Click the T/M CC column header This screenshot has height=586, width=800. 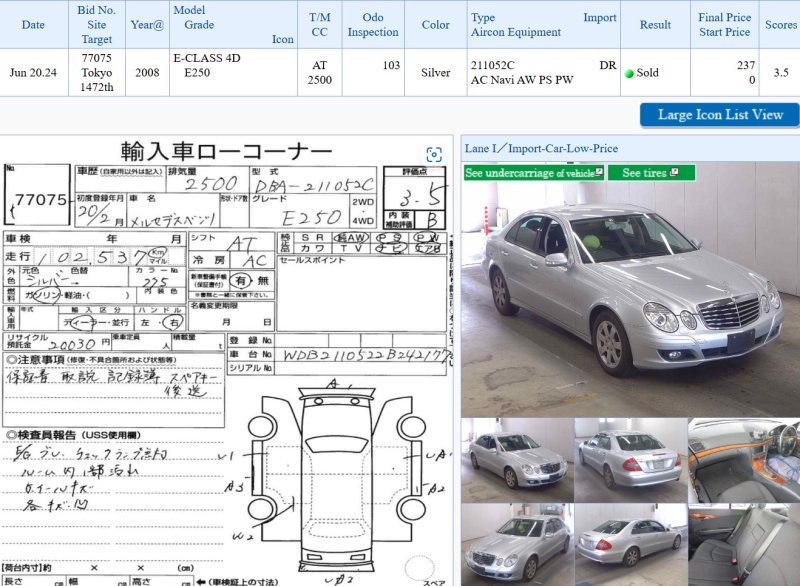click(319, 24)
